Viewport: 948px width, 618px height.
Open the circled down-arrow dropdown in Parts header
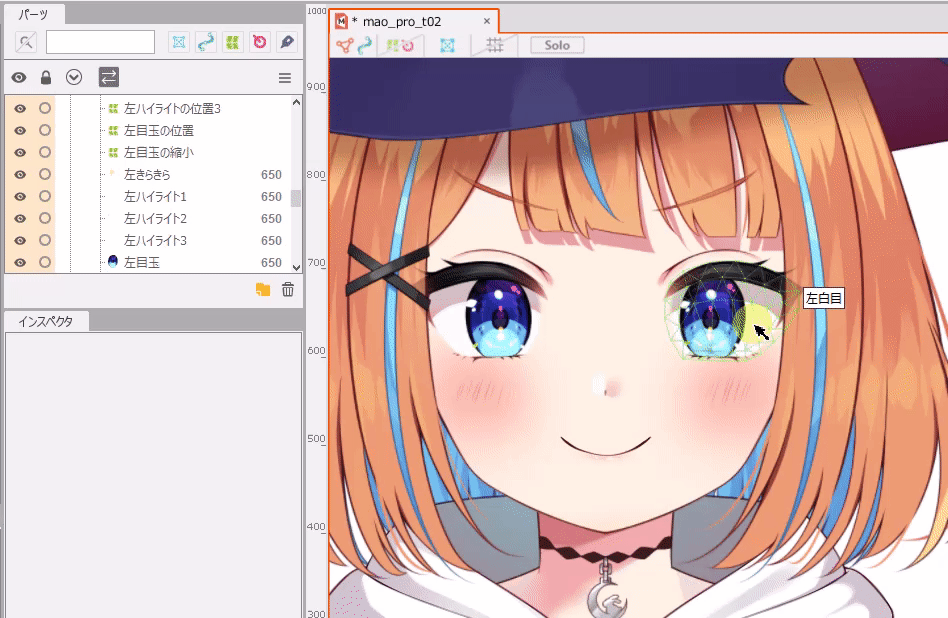pyautogui.click(x=74, y=77)
